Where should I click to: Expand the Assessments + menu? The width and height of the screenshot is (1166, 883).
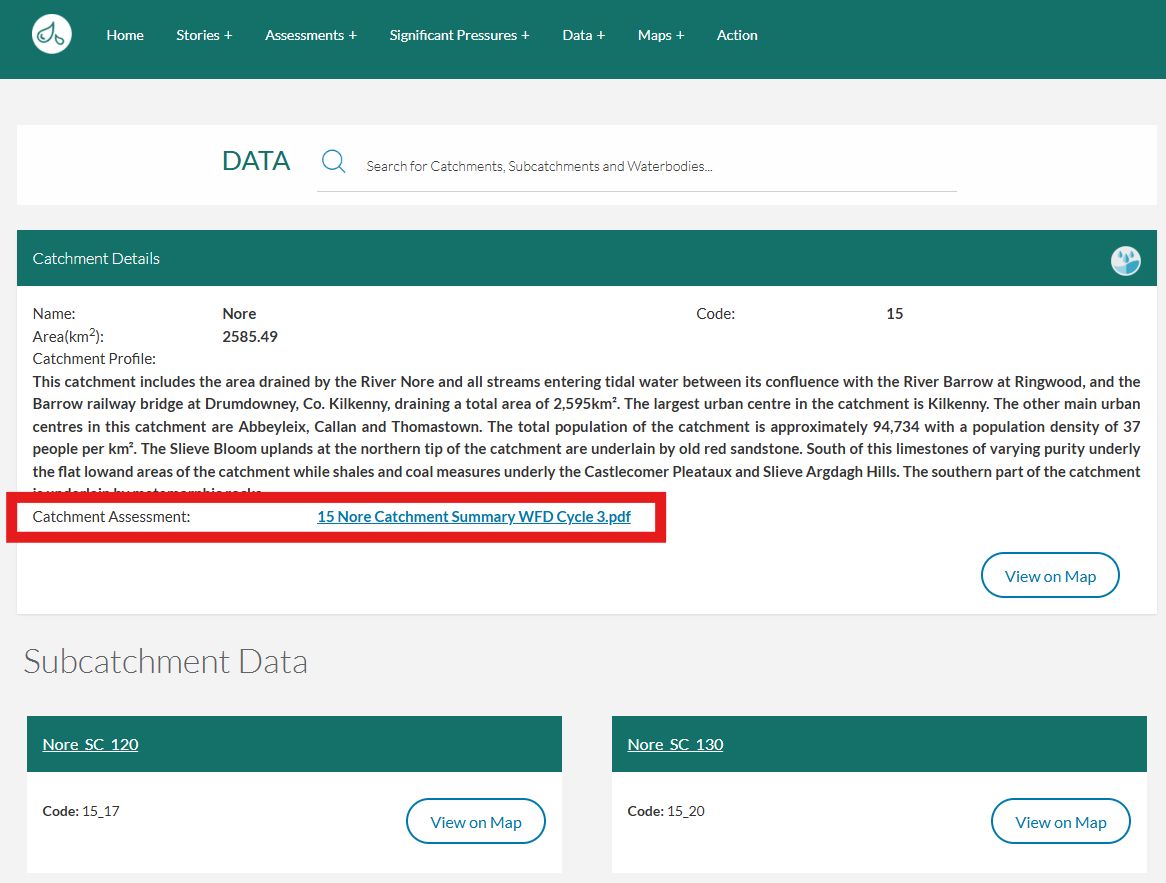310,35
